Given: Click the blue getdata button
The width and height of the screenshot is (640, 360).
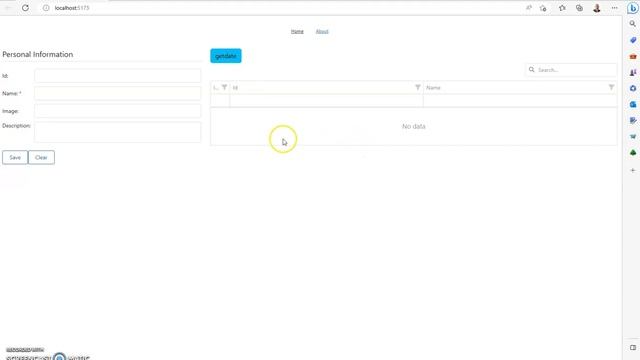Looking at the screenshot, I should (x=226, y=56).
